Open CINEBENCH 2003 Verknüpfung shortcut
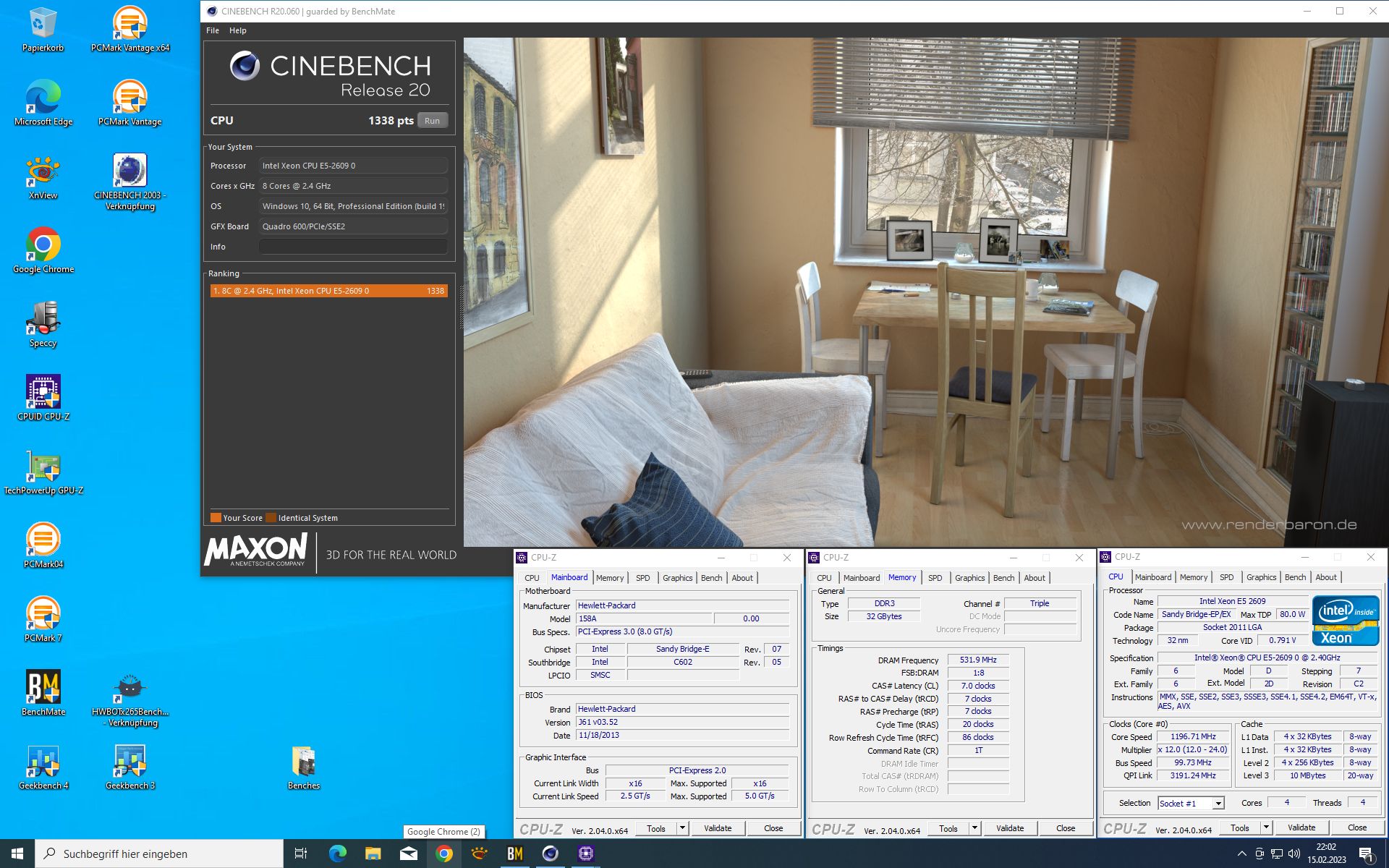 click(x=130, y=182)
